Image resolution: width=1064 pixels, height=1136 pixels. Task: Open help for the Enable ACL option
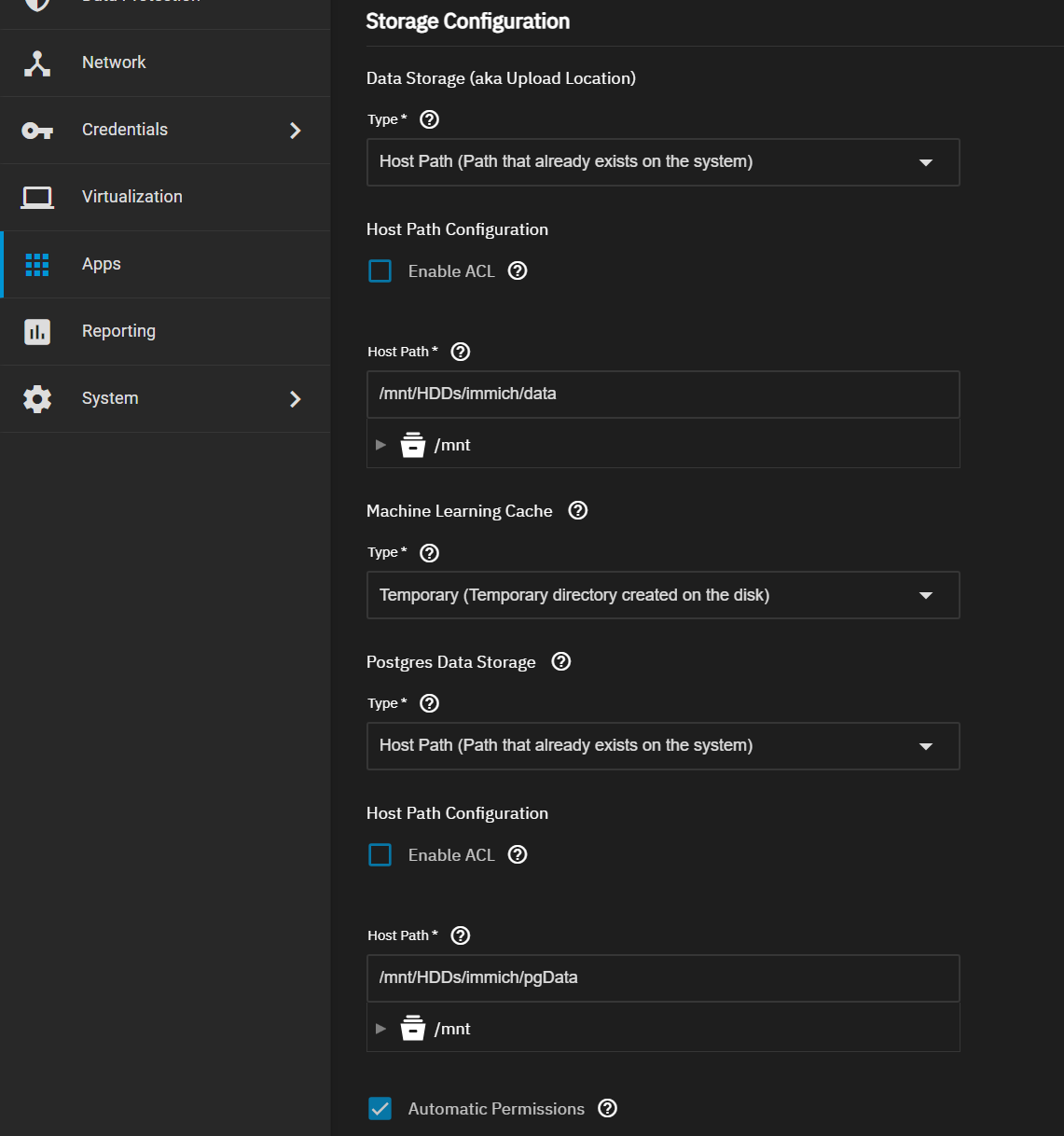(x=518, y=270)
